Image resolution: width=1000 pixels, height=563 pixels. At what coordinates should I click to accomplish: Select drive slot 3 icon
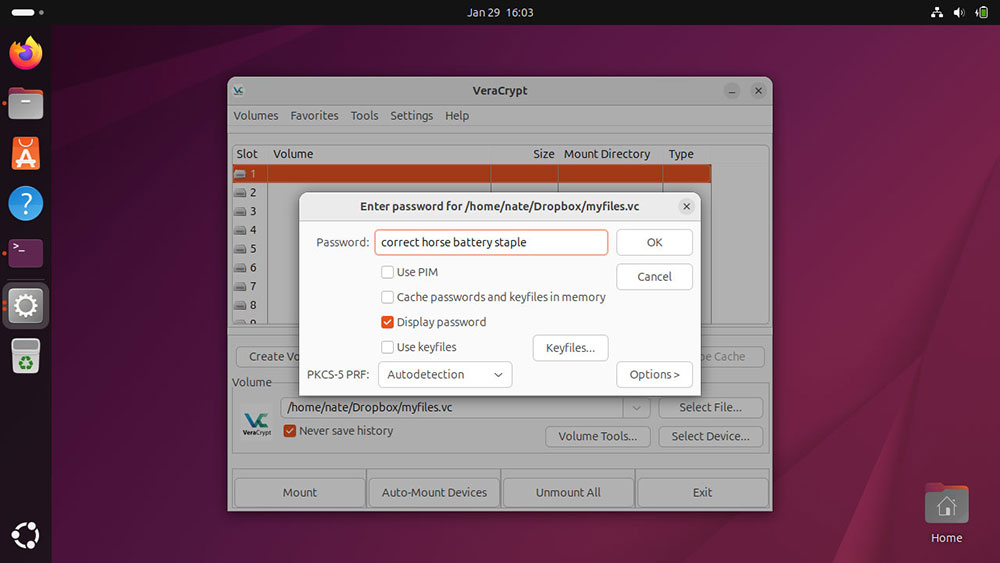(x=240, y=212)
